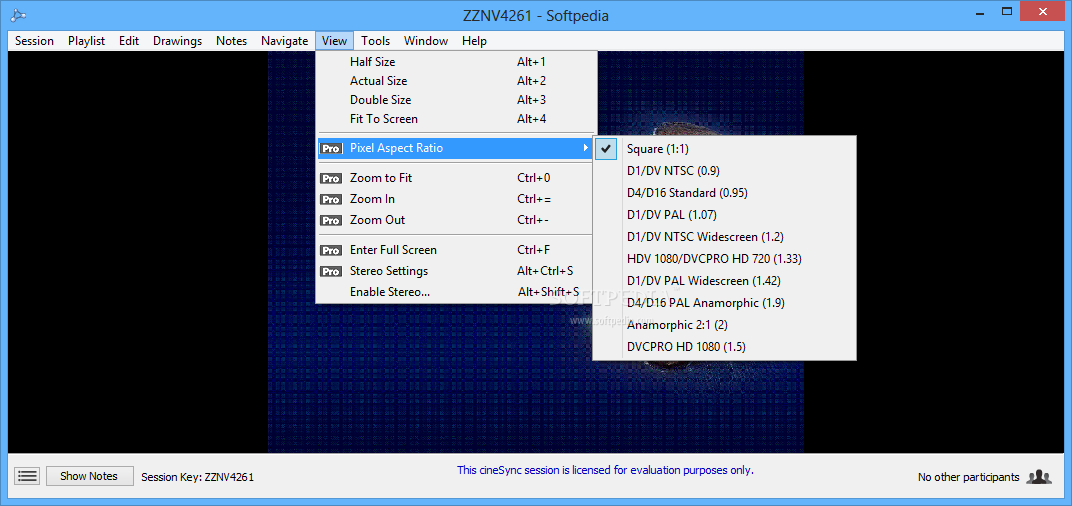This screenshot has height=506, width=1072.
Task: Toggle the checked Square (1:1) option
Action: (724, 149)
